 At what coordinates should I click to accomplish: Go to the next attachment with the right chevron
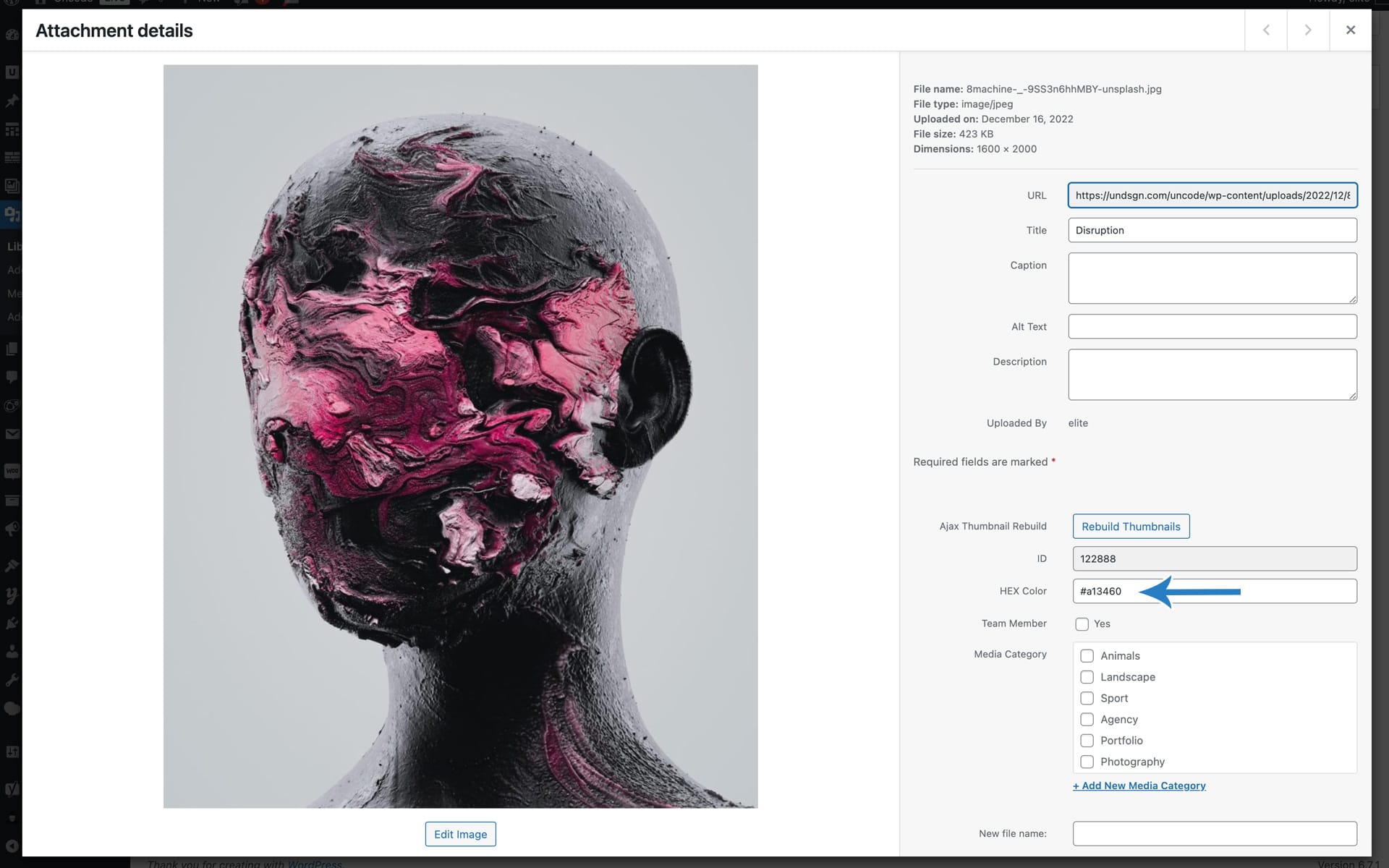click(x=1308, y=30)
